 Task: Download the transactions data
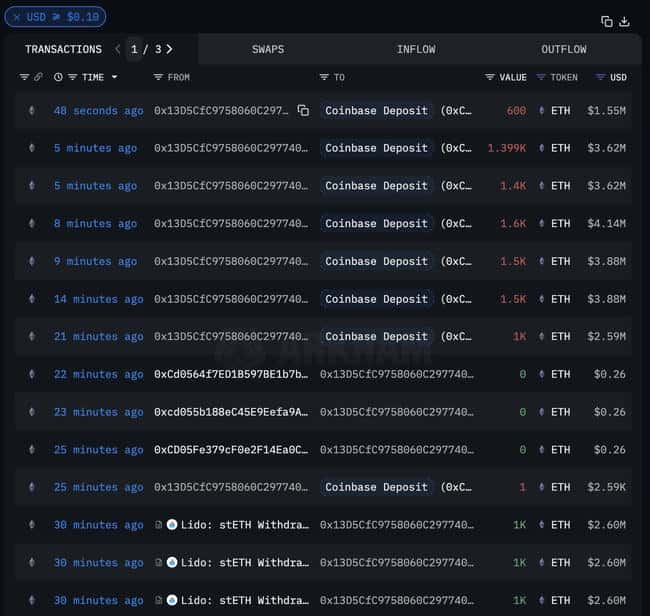624,22
